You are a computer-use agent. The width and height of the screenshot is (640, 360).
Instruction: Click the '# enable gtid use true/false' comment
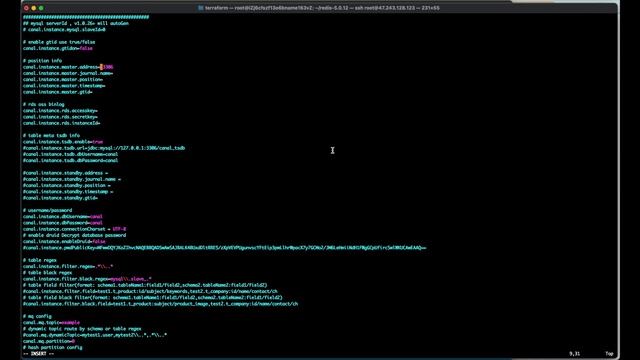point(59,42)
